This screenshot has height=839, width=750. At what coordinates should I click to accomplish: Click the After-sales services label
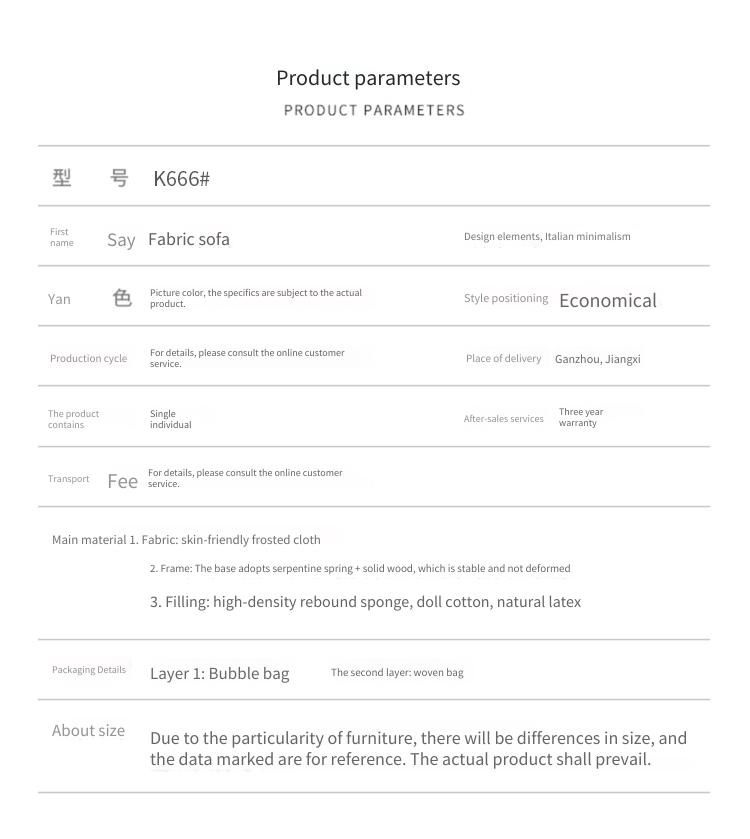(503, 419)
